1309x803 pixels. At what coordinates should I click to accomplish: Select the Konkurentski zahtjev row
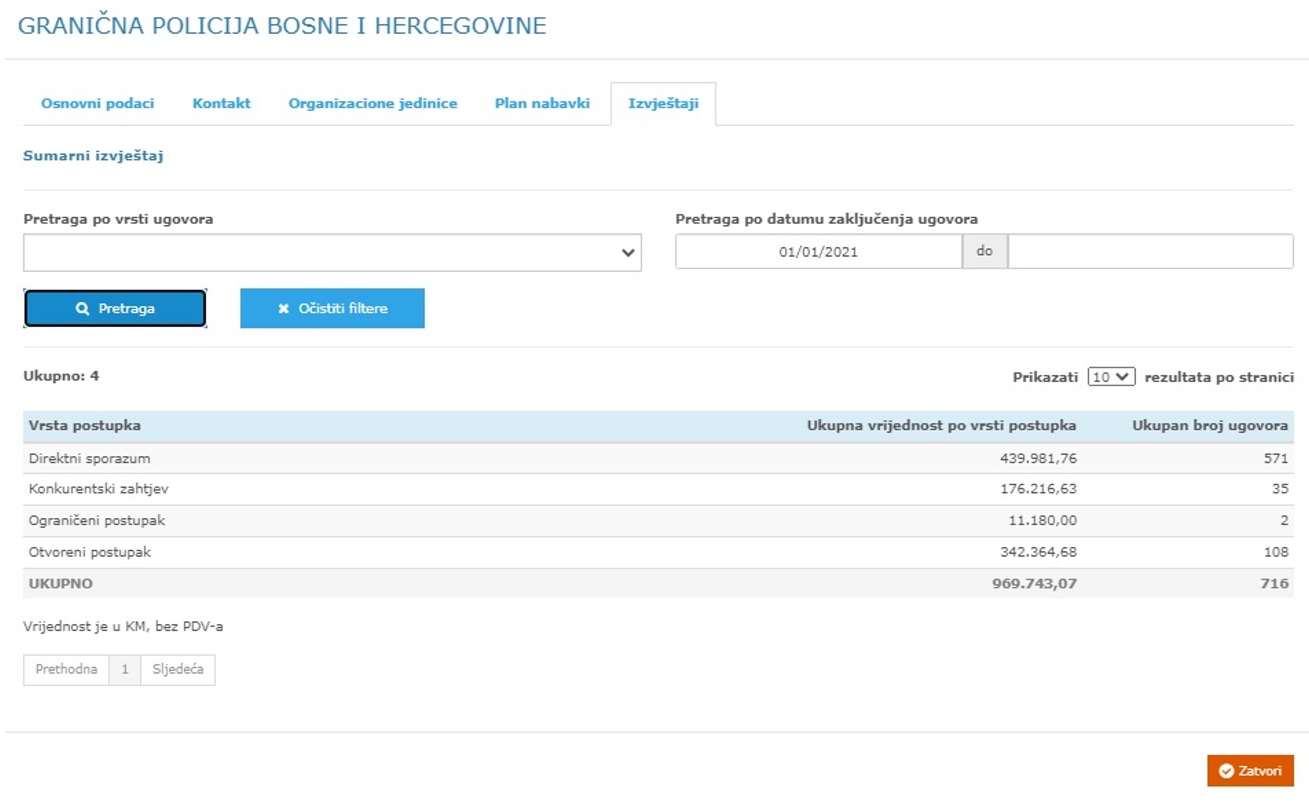point(658,489)
